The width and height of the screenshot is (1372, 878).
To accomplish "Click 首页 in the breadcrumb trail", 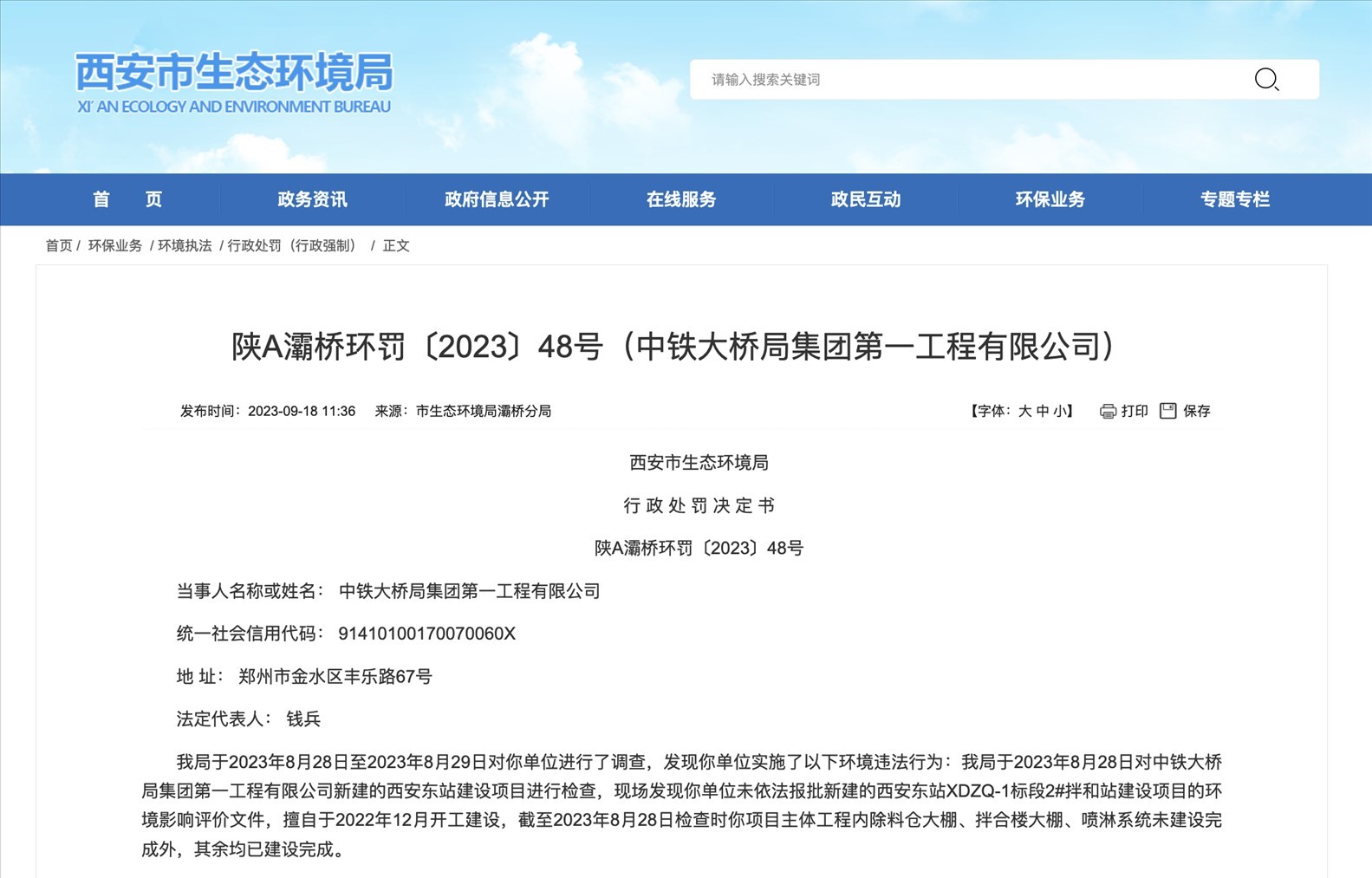I will (x=59, y=246).
